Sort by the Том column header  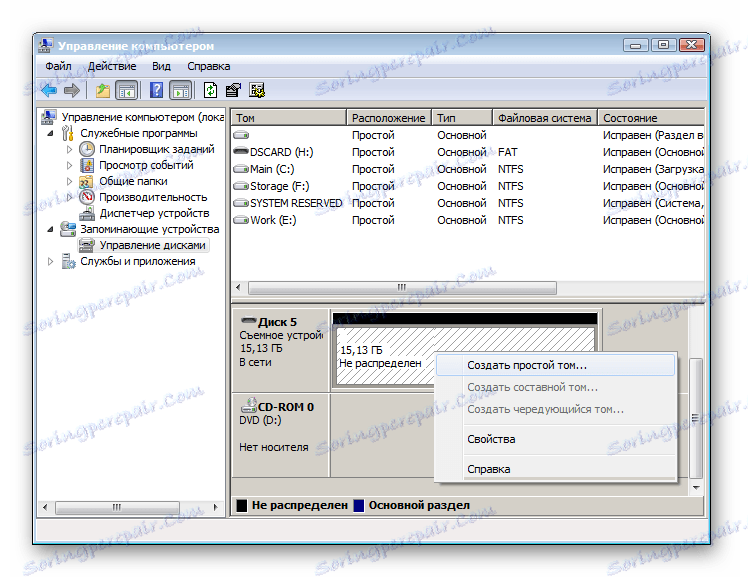pos(289,118)
